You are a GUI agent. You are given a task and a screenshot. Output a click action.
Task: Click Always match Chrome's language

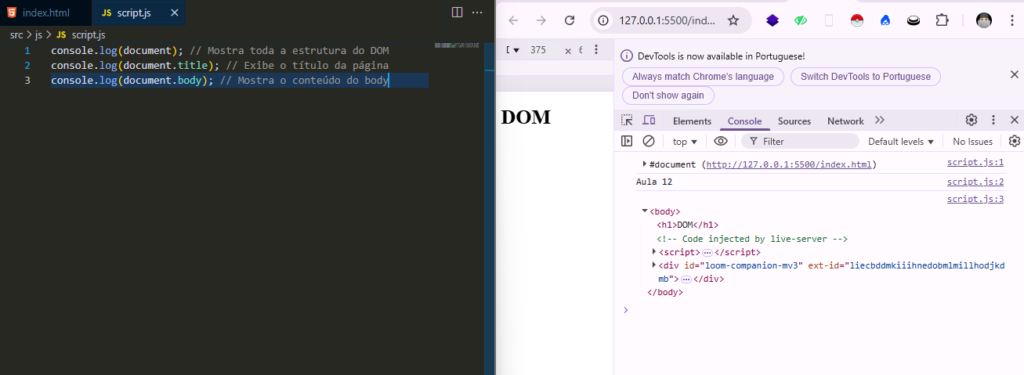[x=703, y=76]
